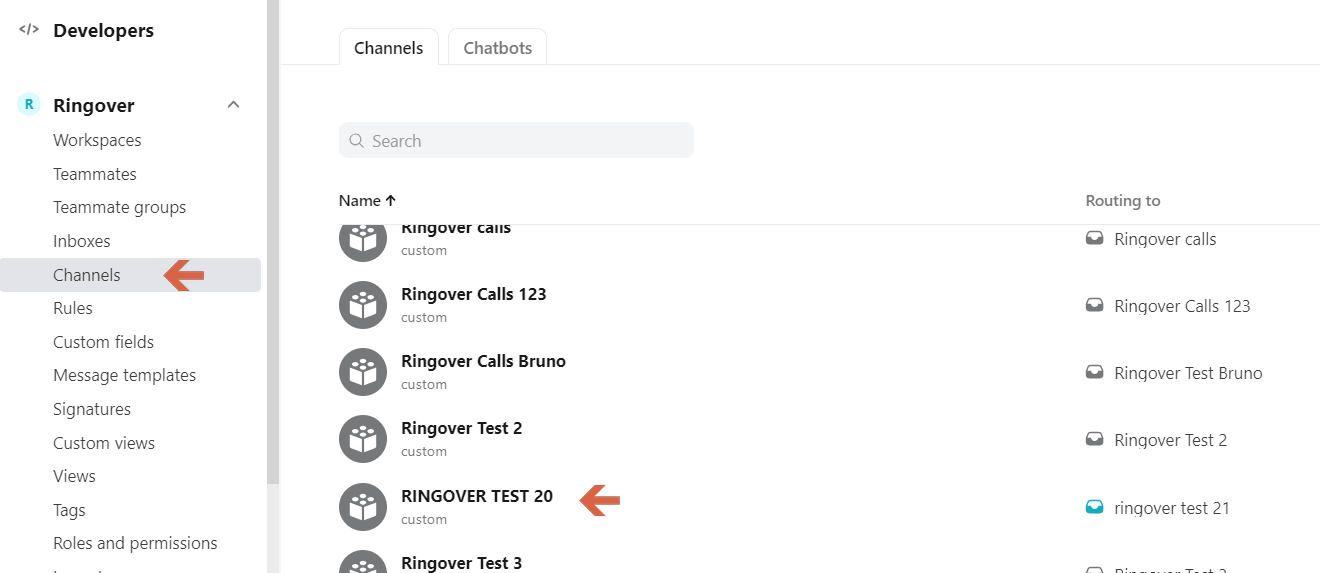Click the Ringover Test 2 channel icon
Image resolution: width=1320 pixels, height=573 pixels.
pyautogui.click(x=363, y=439)
